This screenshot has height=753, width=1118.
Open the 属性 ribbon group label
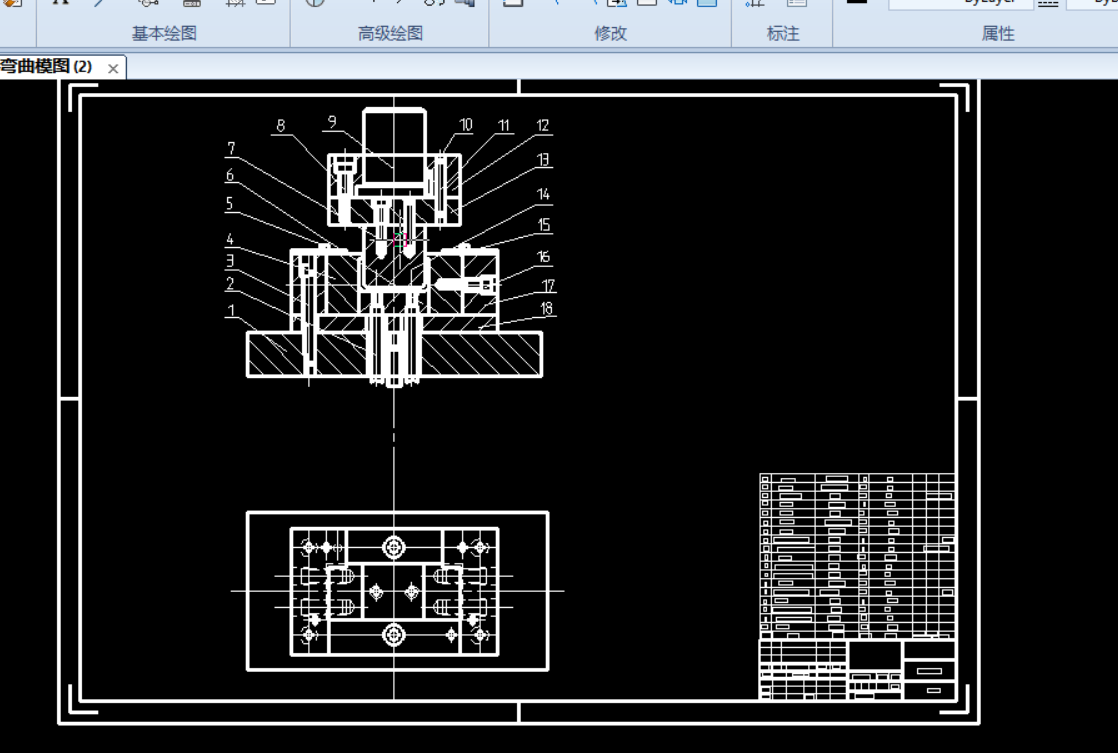coord(998,34)
